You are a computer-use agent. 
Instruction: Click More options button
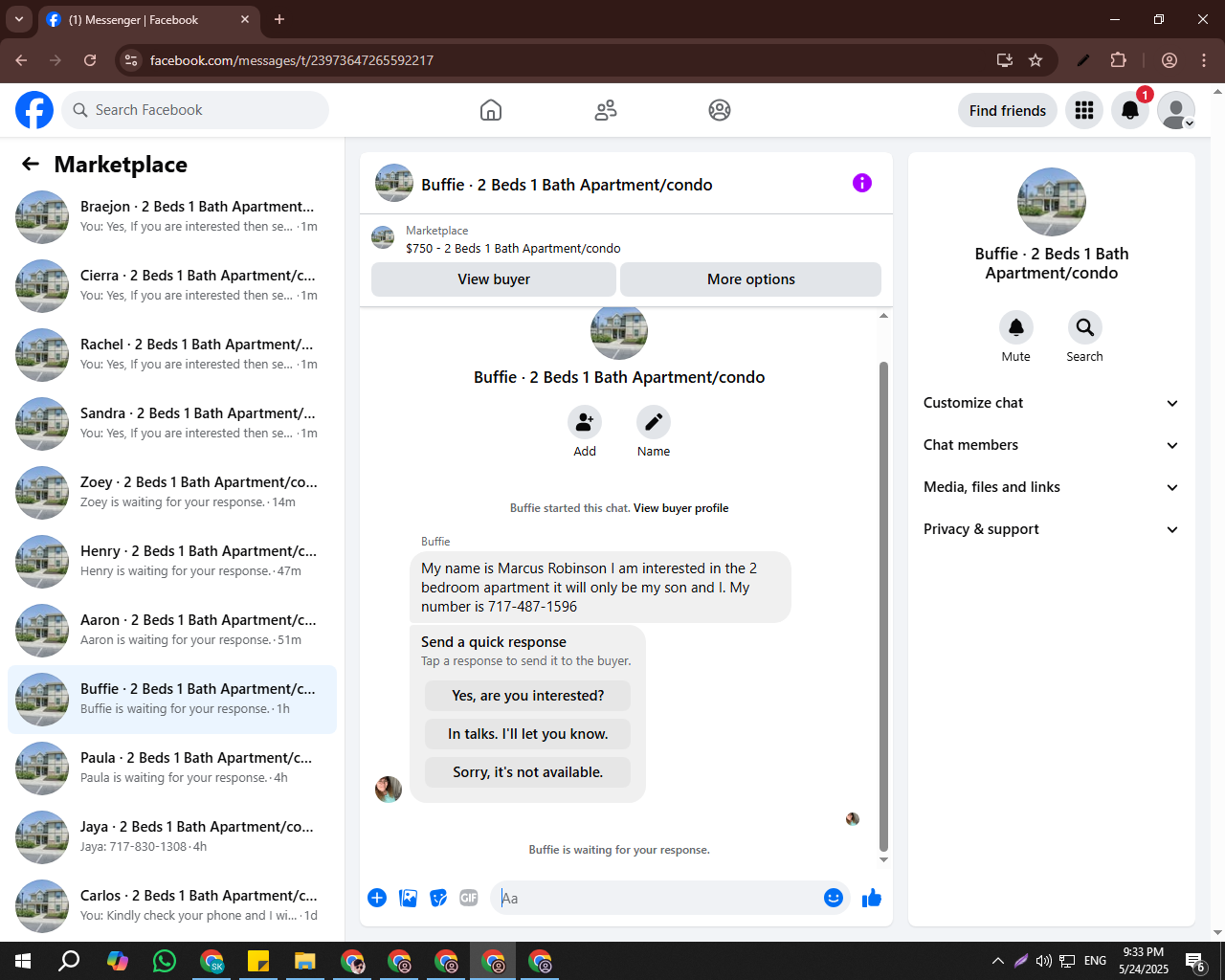click(751, 279)
